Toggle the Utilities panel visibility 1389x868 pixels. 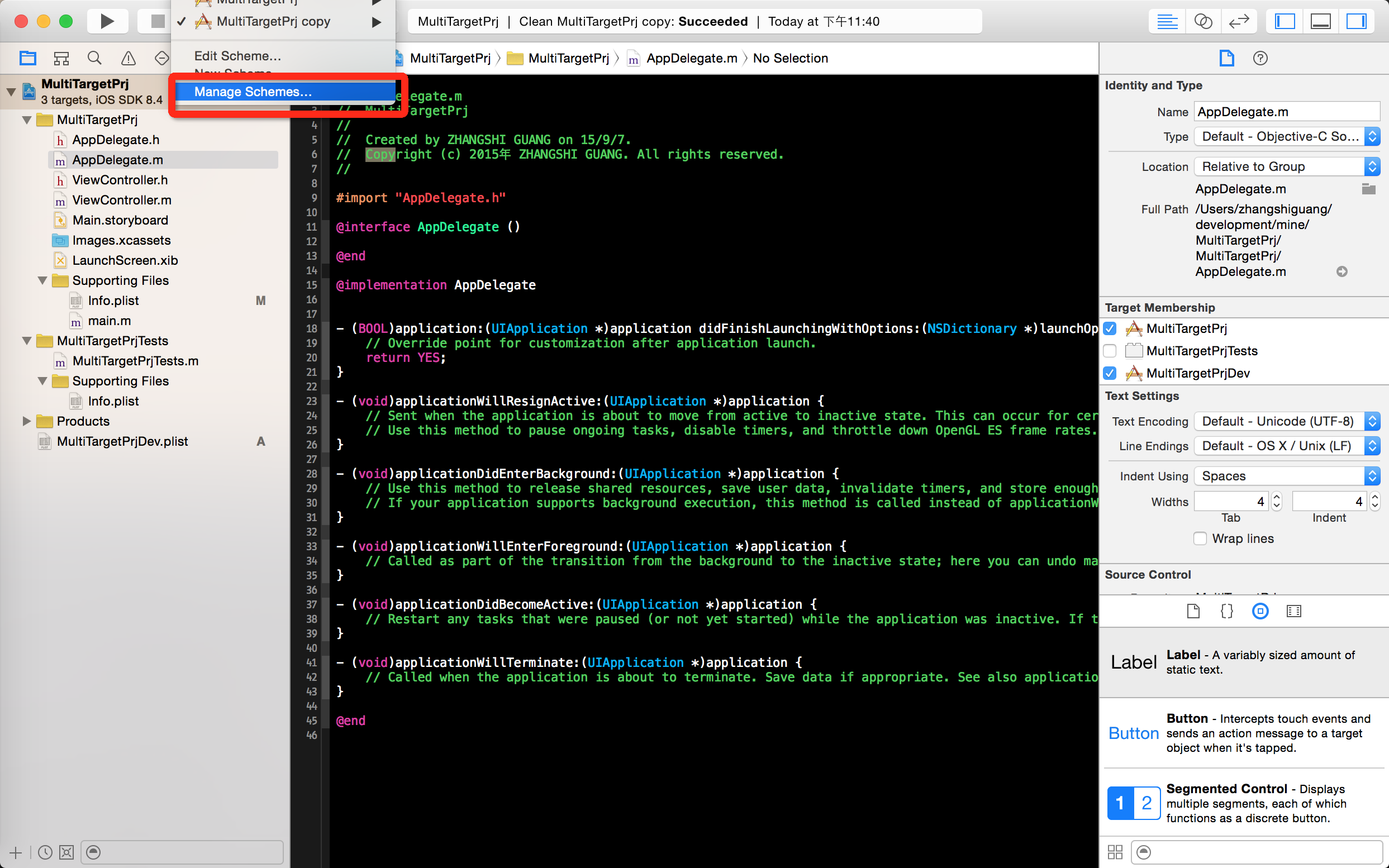(x=1356, y=22)
